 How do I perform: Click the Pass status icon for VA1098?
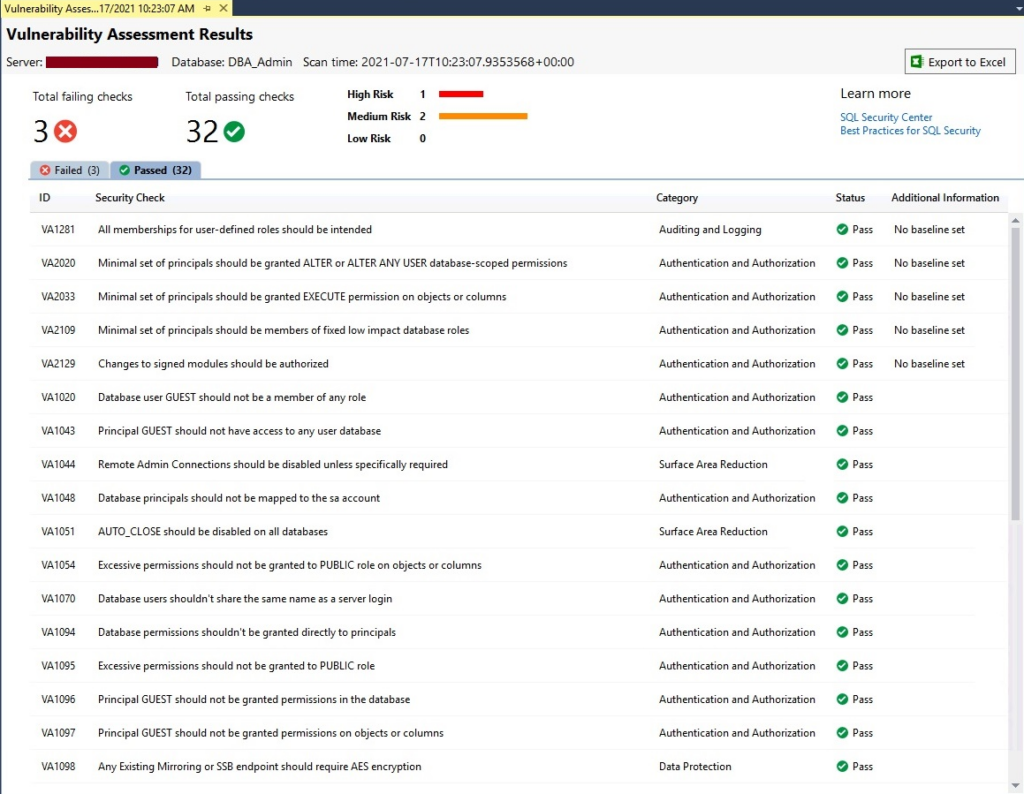842,767
